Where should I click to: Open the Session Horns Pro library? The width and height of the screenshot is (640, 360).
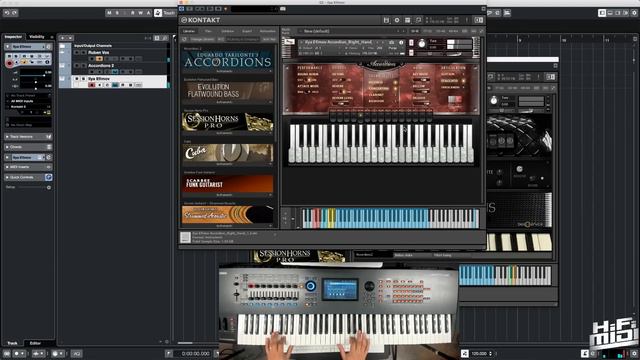click(x=227, y=122)
